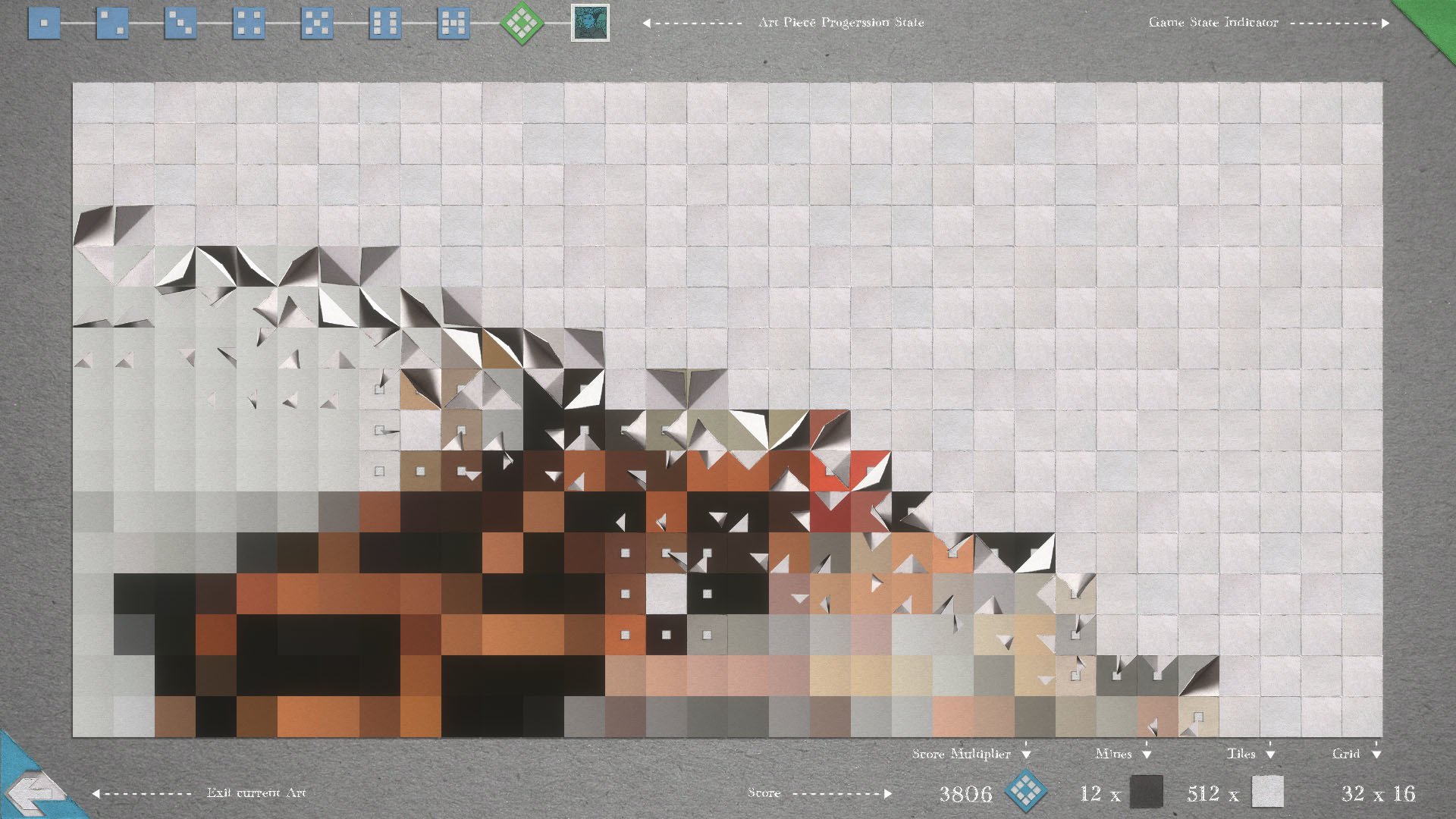1456x819 pixels.
Task: Select the six-dot progression stage icon
Action: point(385,23)
